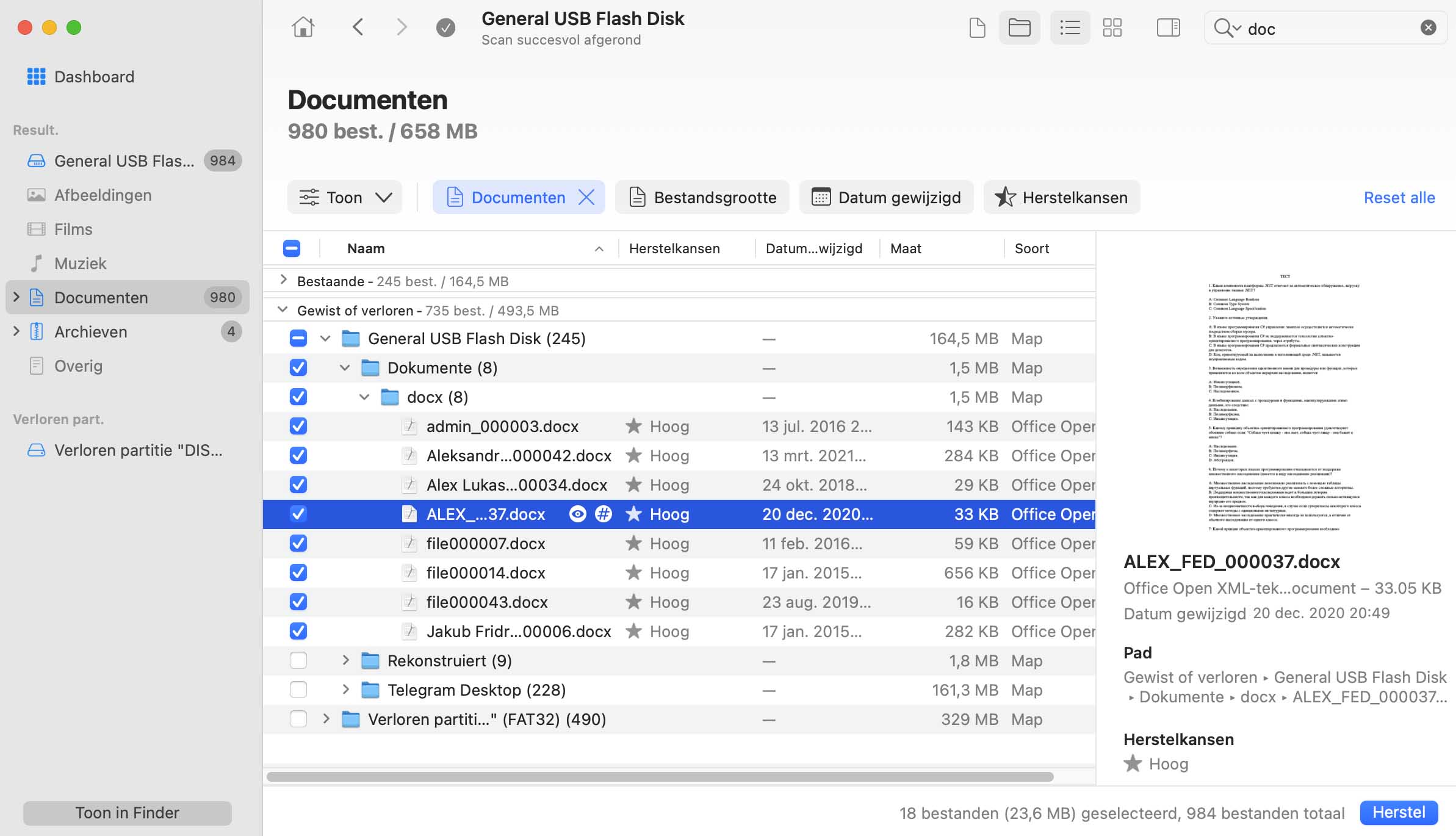Image resolution: width=1456 pixels, height=836 pixels.
Task: Click the horizontal scrollbar
Action: tap(660, 777)
